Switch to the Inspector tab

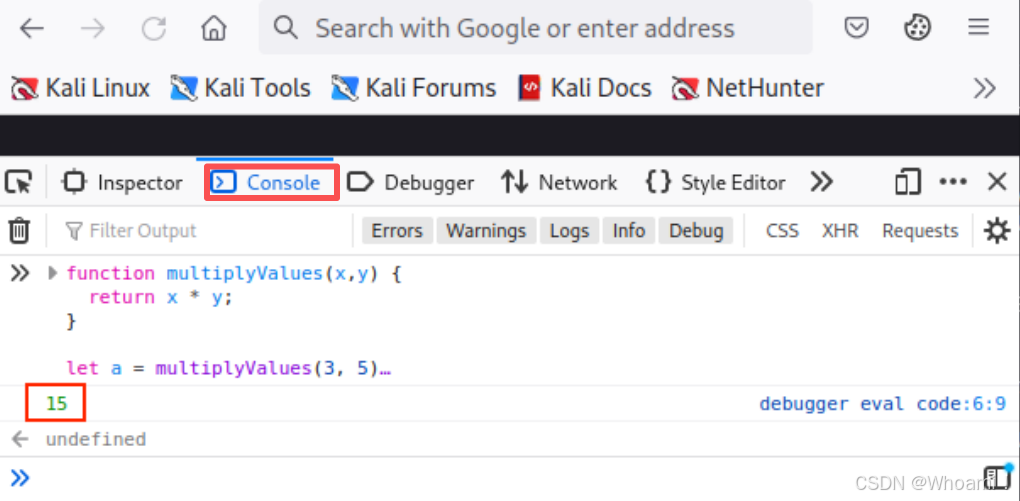122,182
